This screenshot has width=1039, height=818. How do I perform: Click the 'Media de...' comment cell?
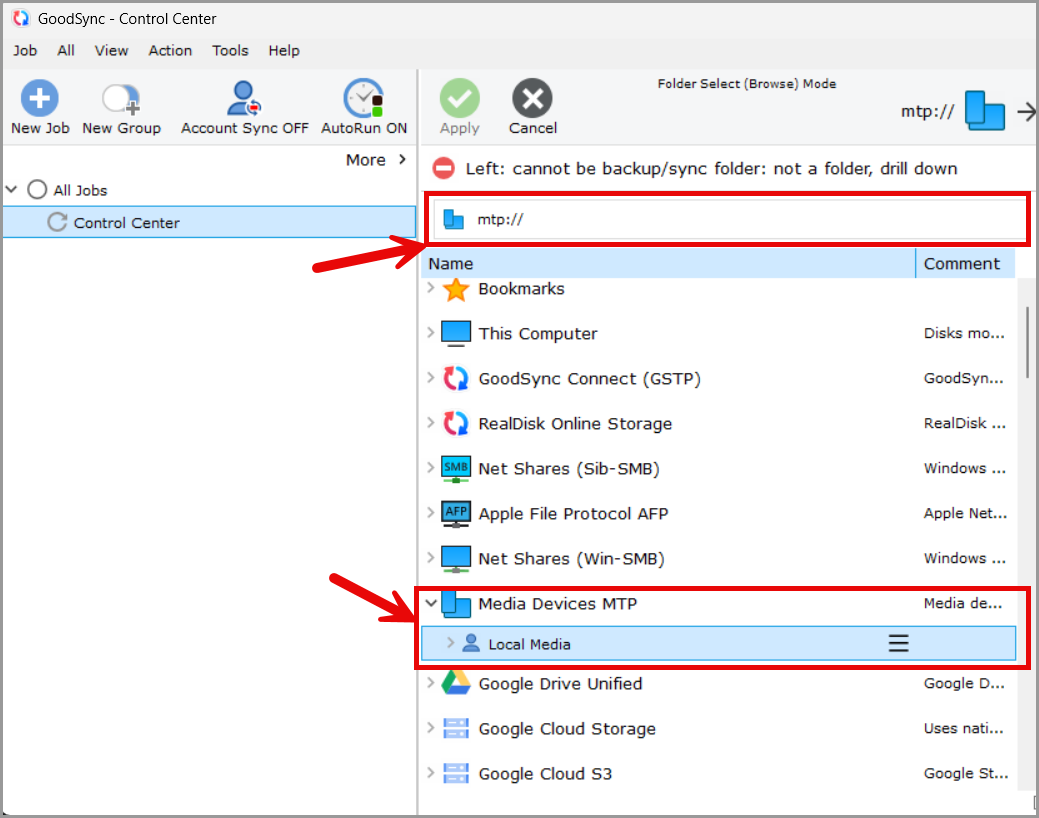coord(963,603)
